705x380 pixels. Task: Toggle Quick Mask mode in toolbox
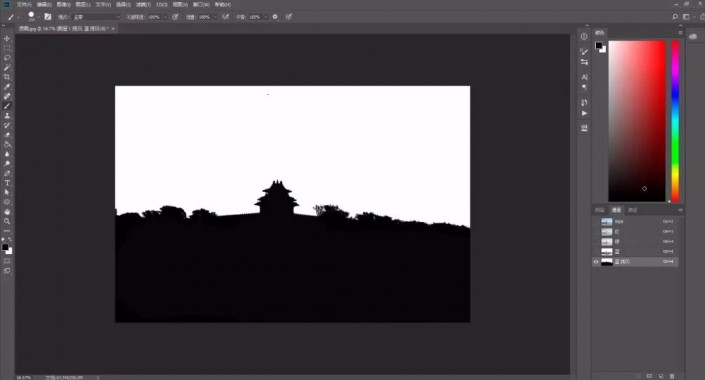(x=7, y=261)
